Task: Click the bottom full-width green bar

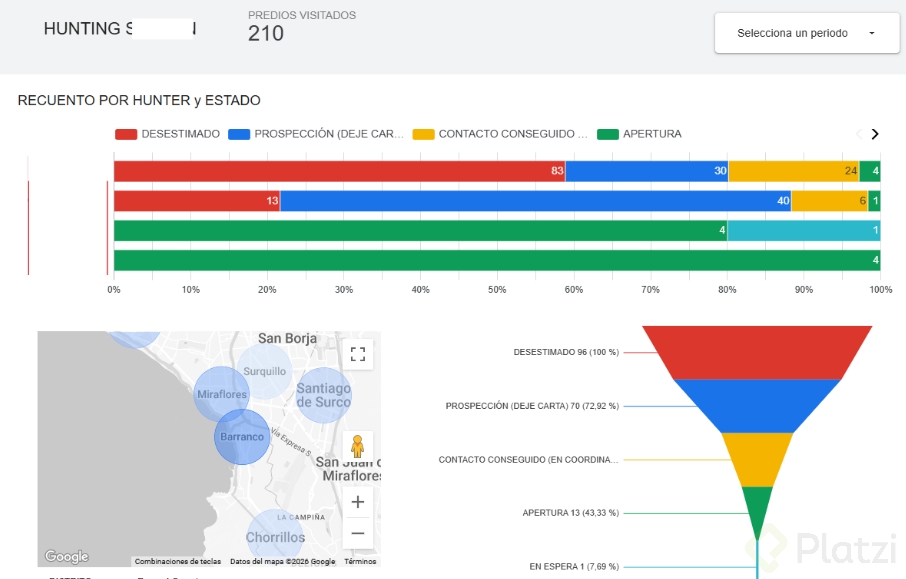Action: tap(497, 261)
